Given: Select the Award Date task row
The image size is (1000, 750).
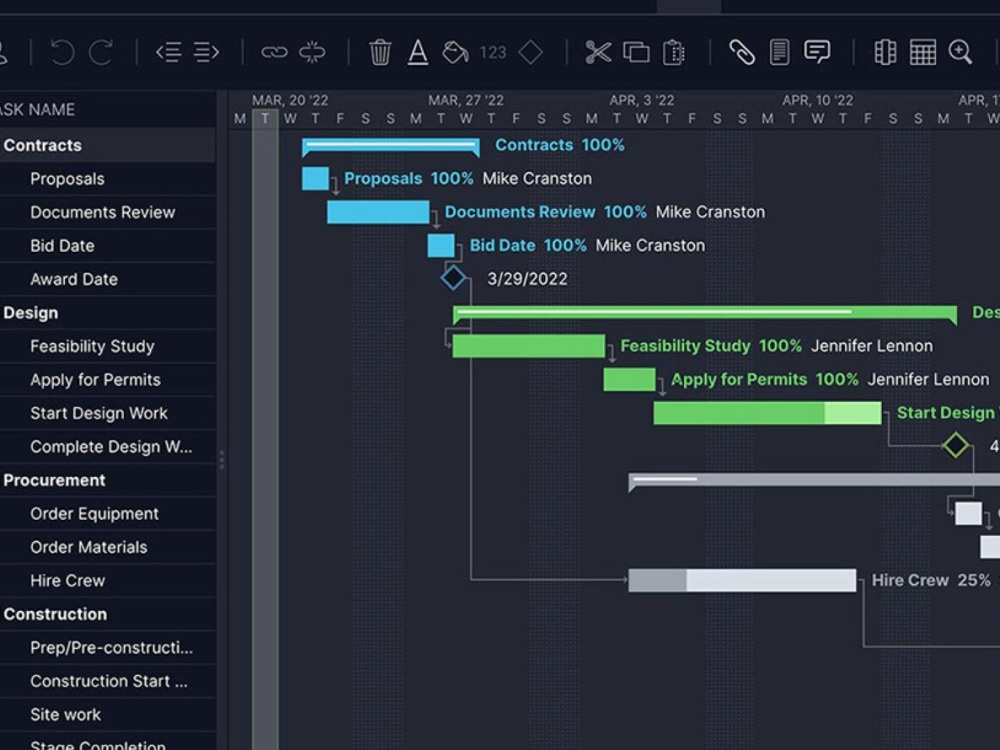Looking at the screenshot, I should 107,279.
